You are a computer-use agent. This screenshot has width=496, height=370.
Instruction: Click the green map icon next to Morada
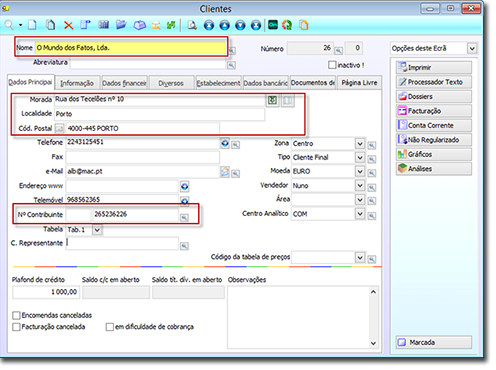coord(272,100)
